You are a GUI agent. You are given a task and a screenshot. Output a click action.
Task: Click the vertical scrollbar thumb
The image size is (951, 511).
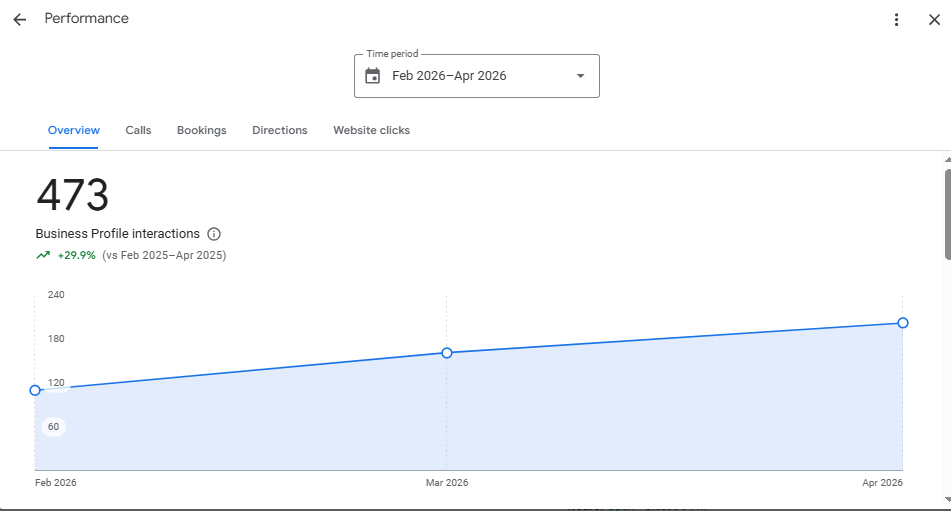pyautogui.click(x=947, y=215)
